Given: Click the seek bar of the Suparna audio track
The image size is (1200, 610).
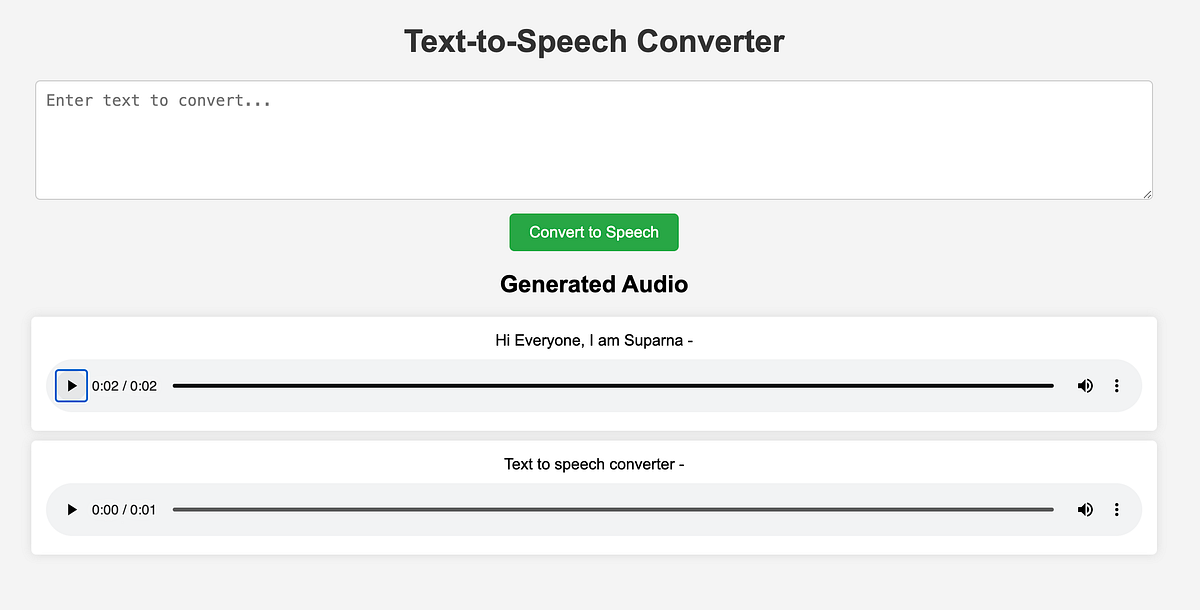Looking at the screenshot, I should click(613, 385).
